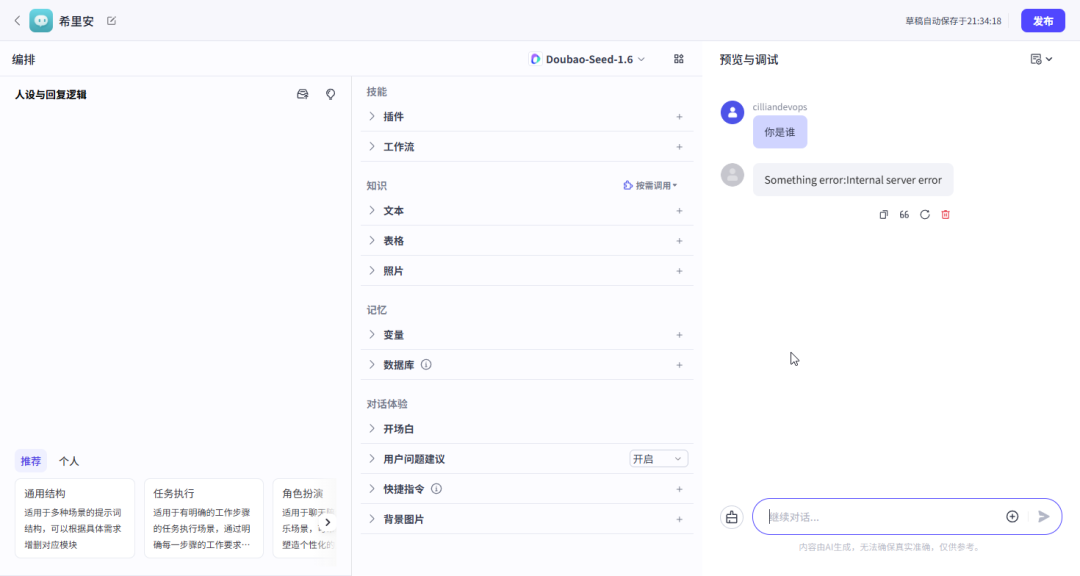Click the quote icon under the error message
The height and width of the screenshot is (576, 1080).
(x=904, y=215)
